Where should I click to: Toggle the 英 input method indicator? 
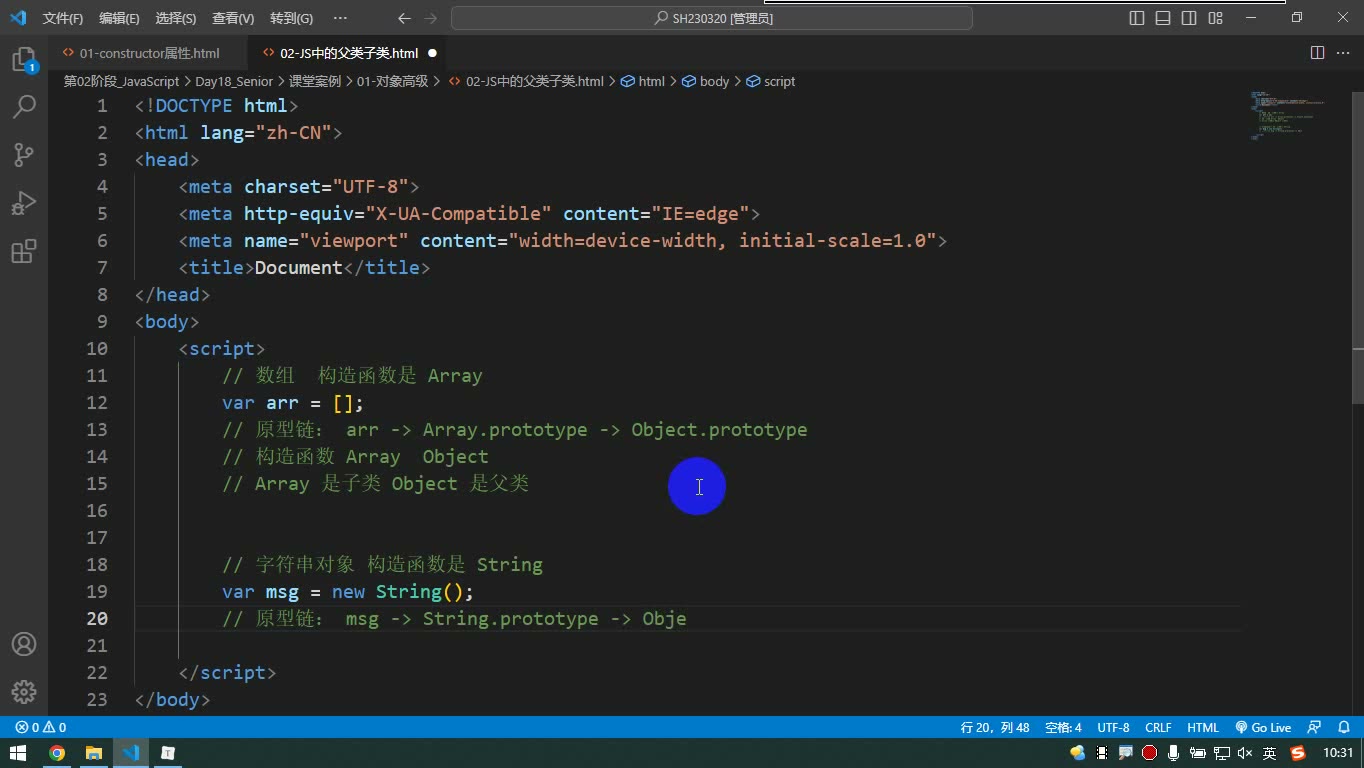click(x=1269, y=753)
